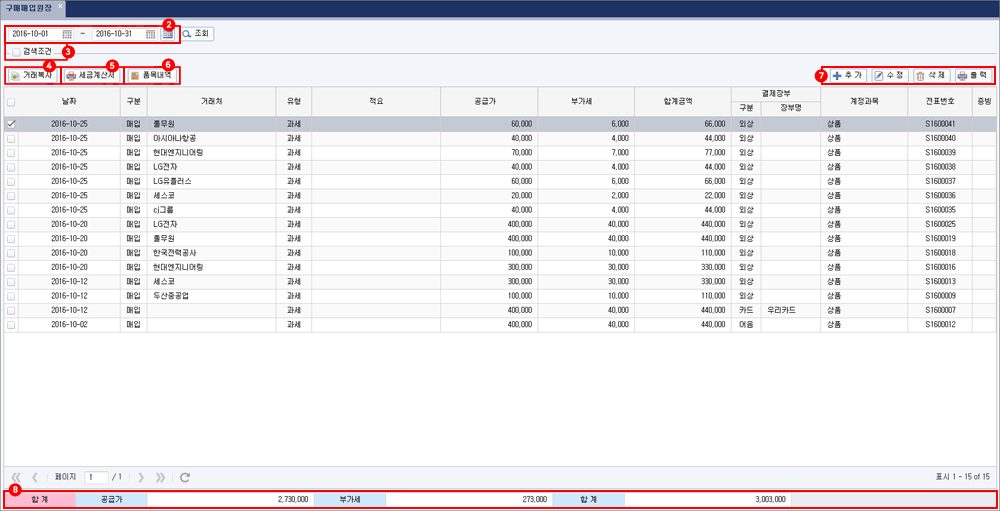Click voucher number S1600009

point(939,296)
